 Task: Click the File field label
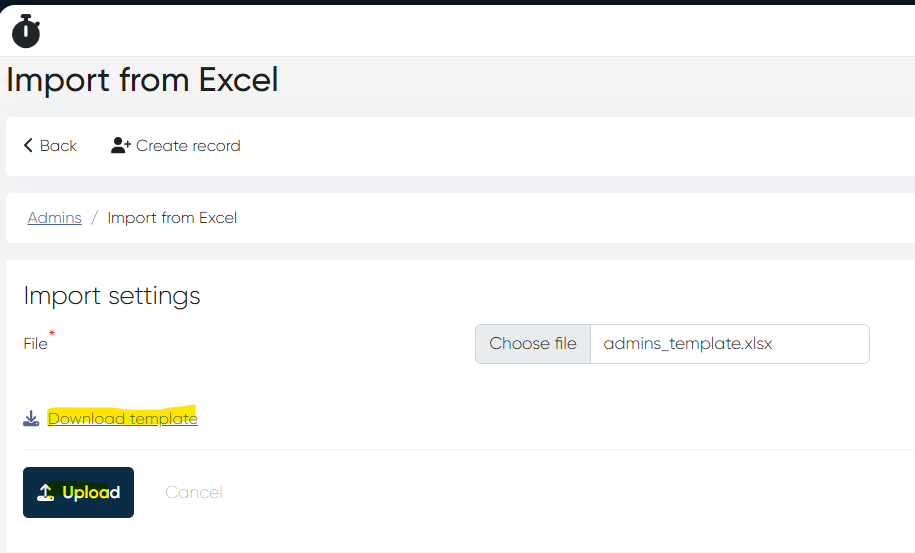click(35, 344)
